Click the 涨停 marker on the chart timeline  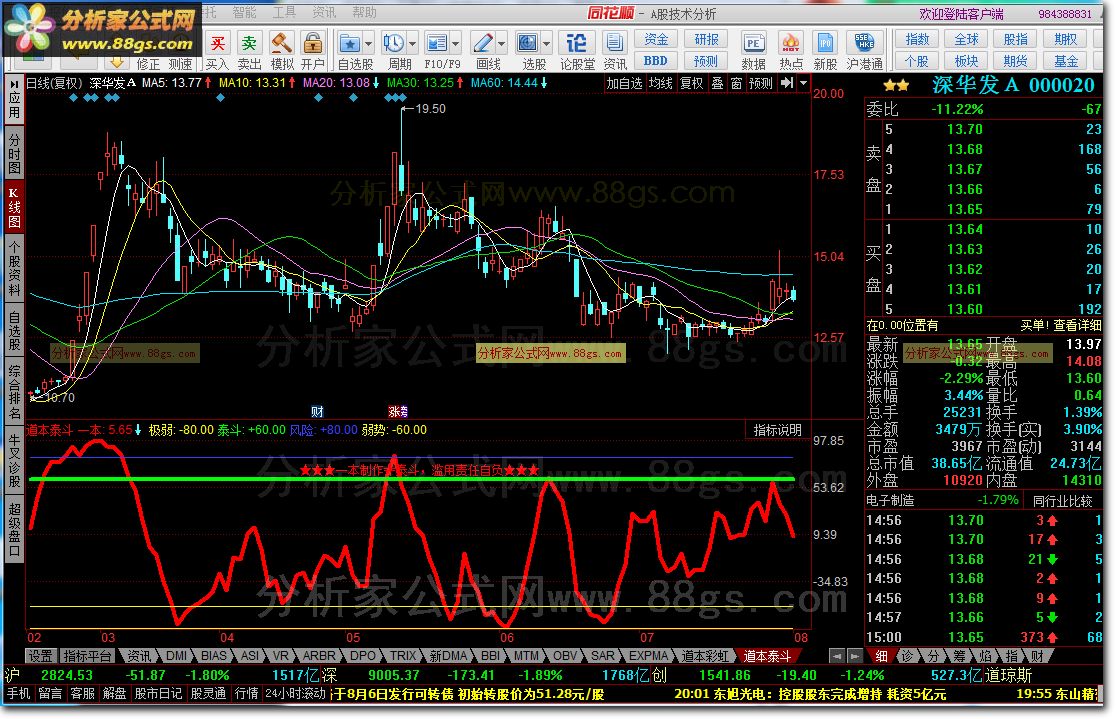(398, 411)
